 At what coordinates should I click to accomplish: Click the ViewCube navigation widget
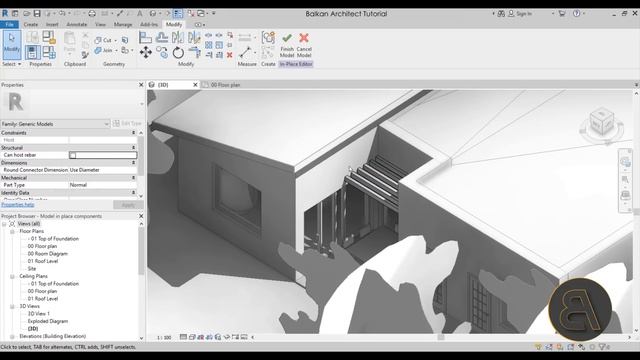[x=601, y=124]
